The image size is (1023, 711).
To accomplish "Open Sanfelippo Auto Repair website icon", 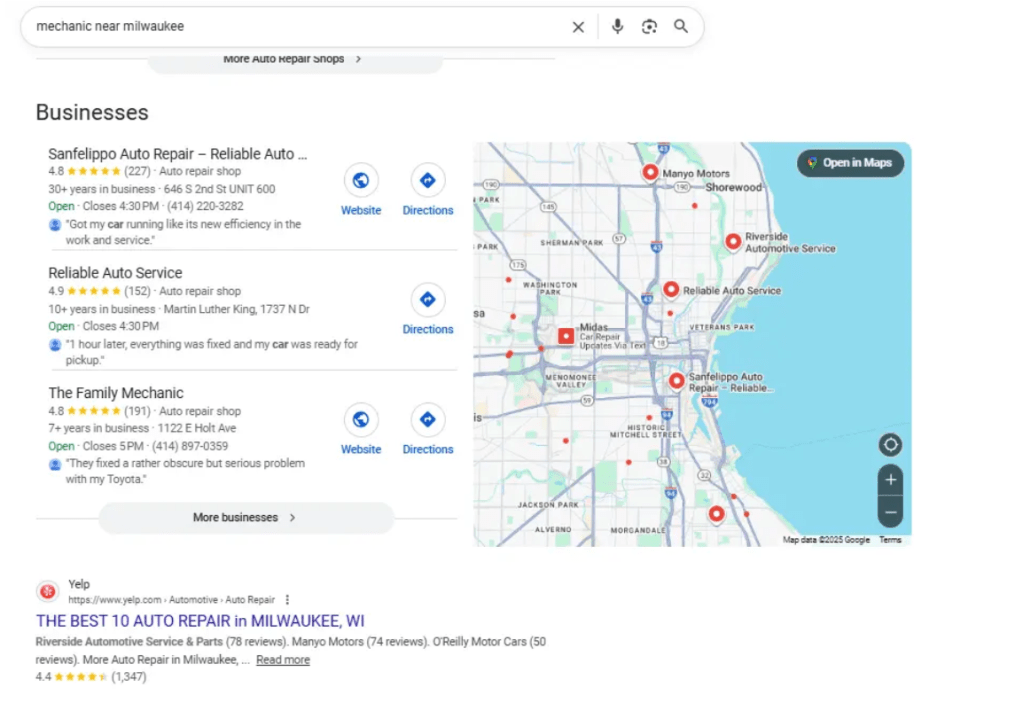I will click(x=361, y=181).
